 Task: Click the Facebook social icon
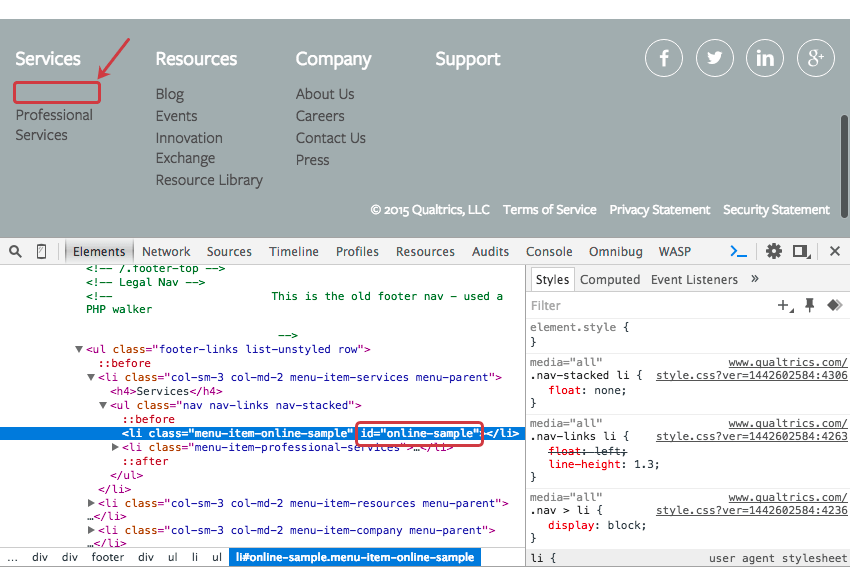pyautogui.click(x=664, y=58)
